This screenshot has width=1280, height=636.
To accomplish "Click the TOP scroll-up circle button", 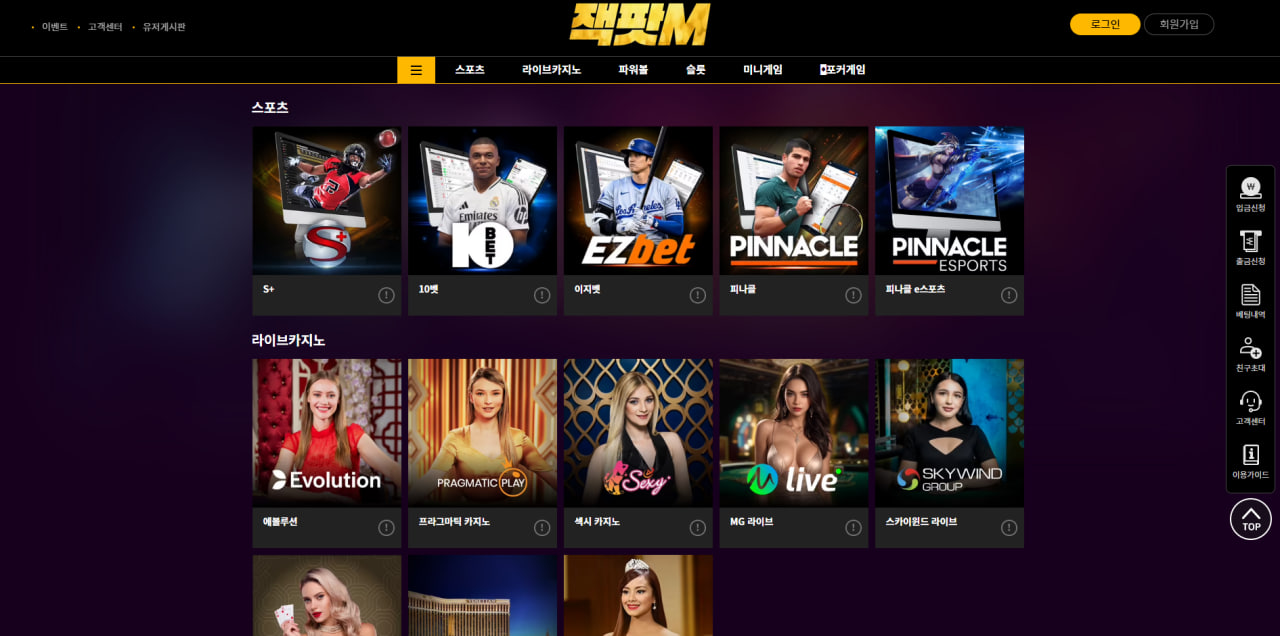I will pos(1251,519).
